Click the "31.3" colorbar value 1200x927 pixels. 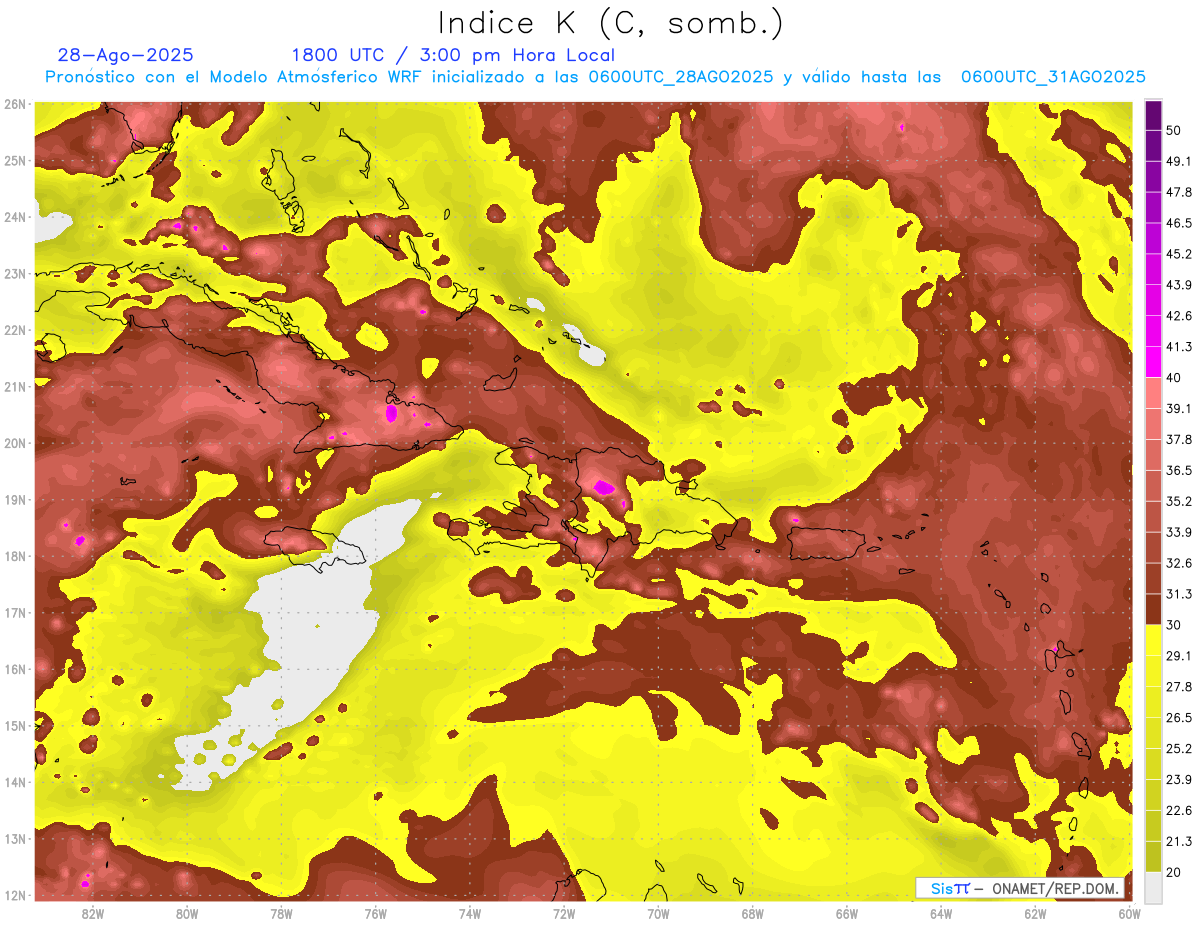[x=1180, y=594]
